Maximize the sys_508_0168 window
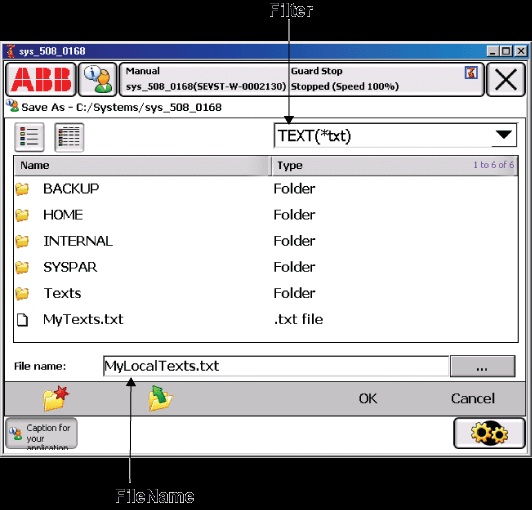The image size is (532, 510). (x=506, y=51)
